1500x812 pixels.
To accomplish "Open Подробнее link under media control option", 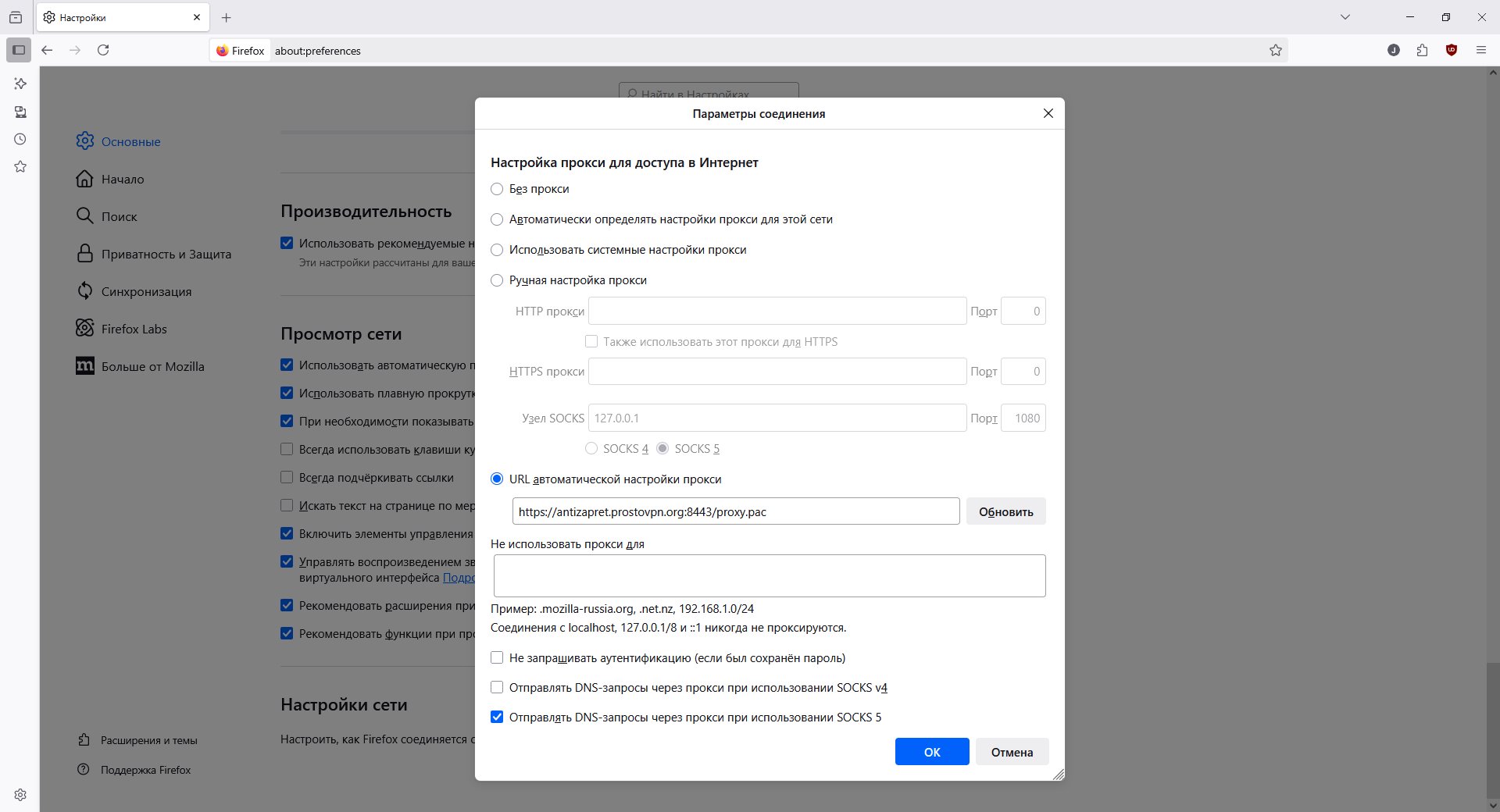I will (x=459, y=578).
